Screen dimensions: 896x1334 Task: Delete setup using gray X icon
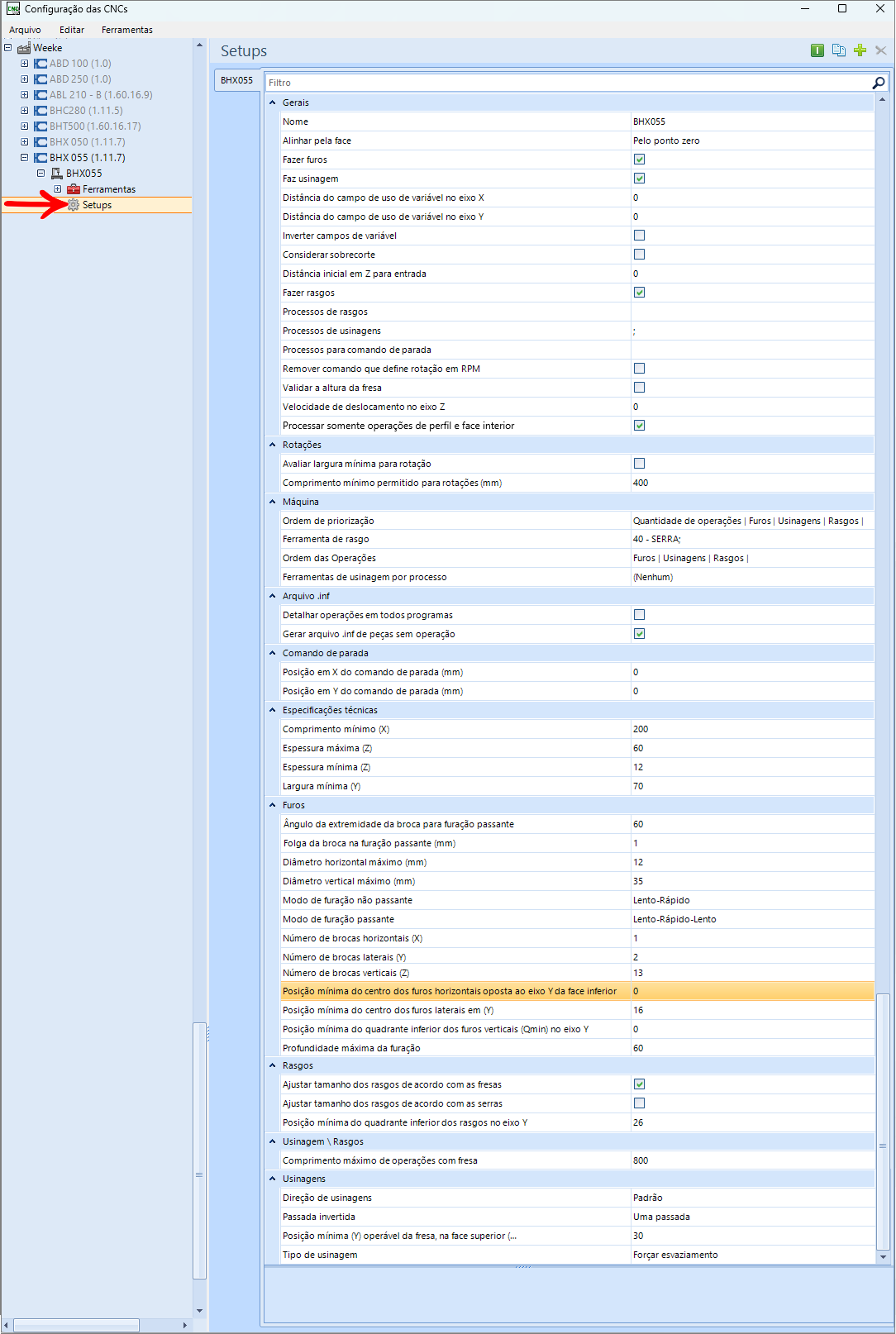[x=881, y=50]
